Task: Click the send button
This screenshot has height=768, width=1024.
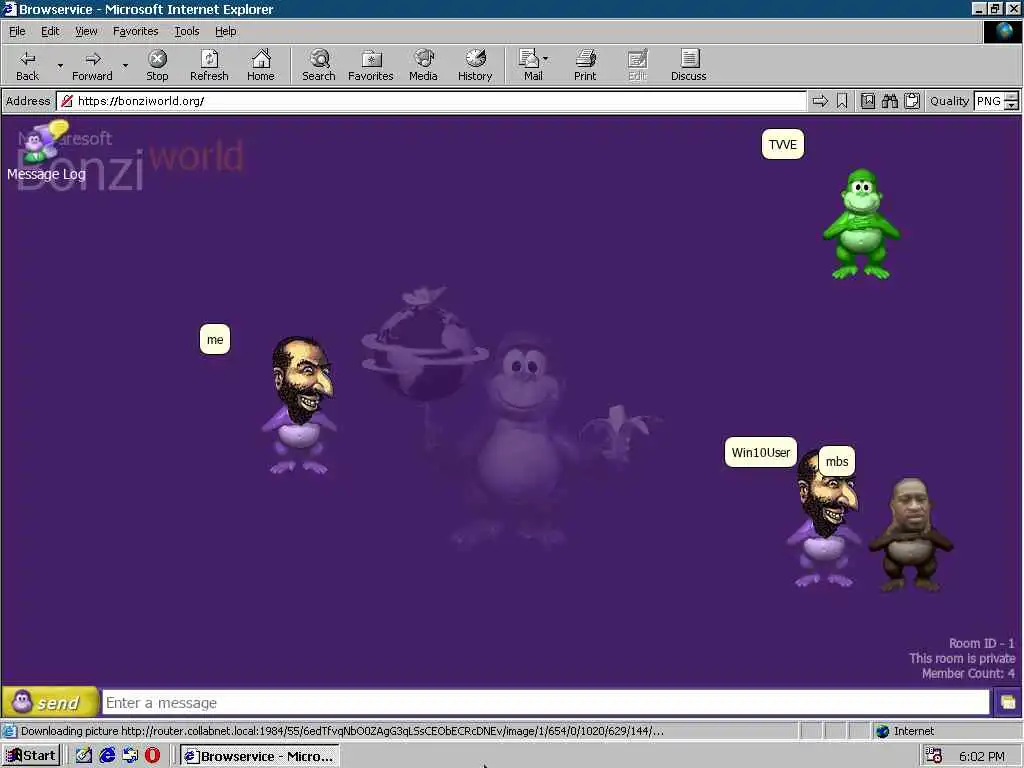Action: click(50, 703)
